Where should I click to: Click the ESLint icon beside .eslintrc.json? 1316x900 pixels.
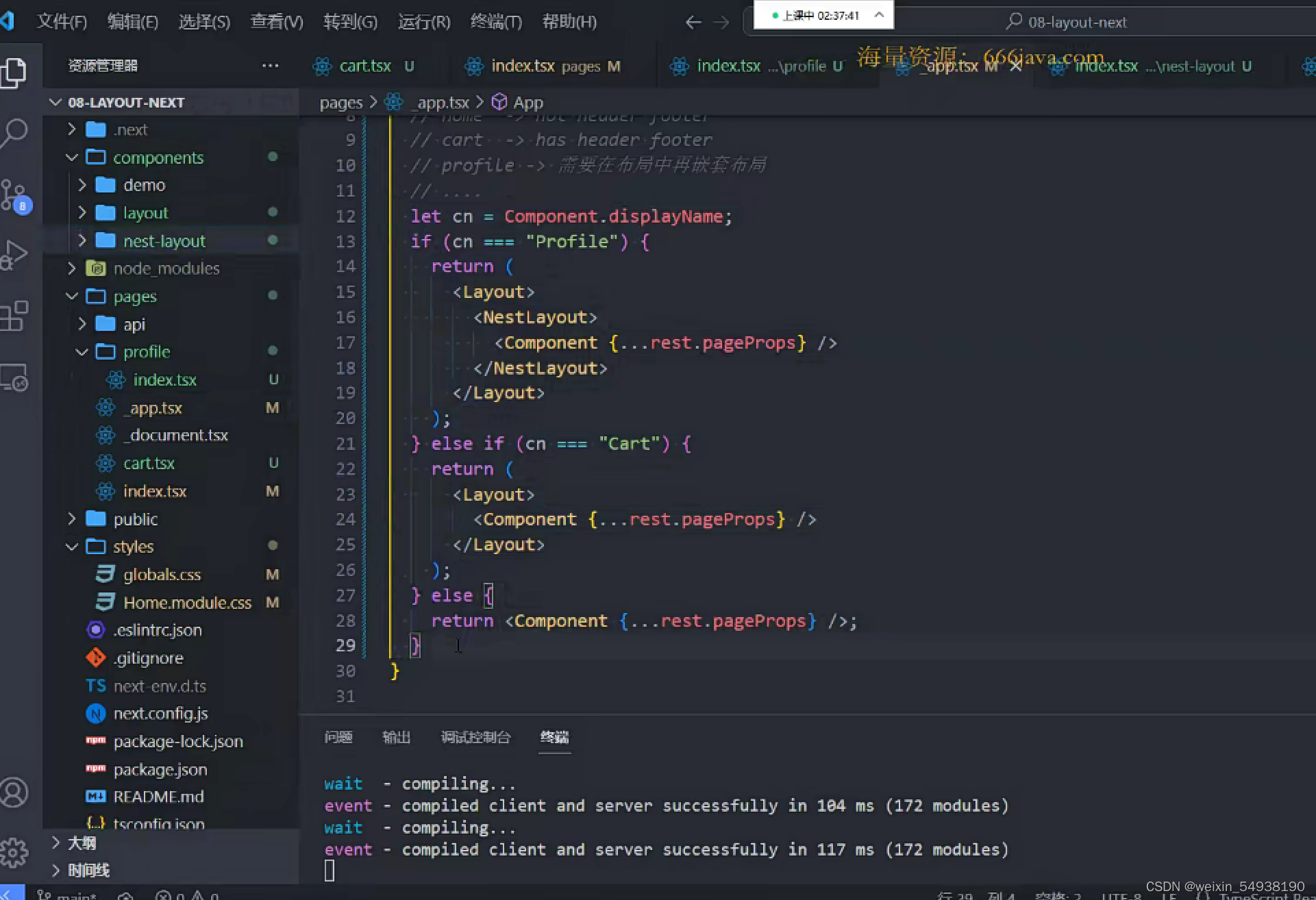coord(96,629)
